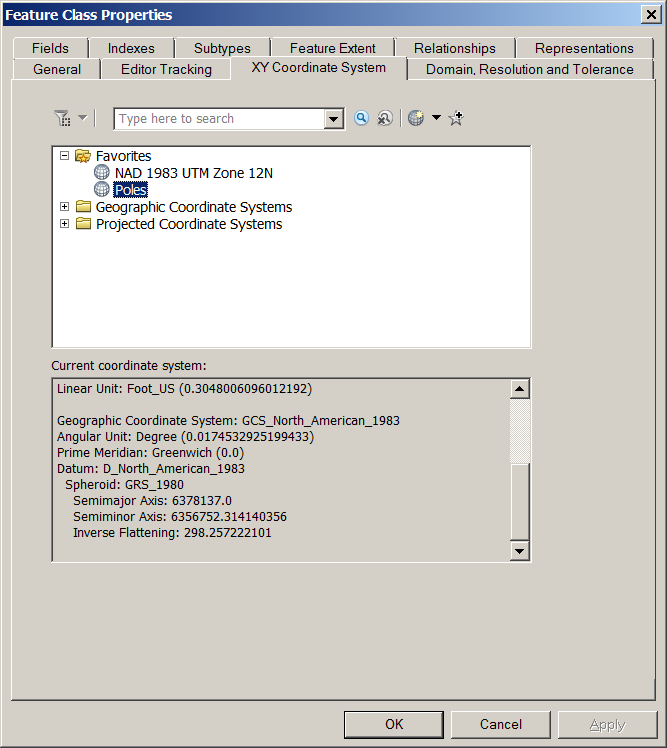Open the Add Coordinate System dropdown arrow
This screenshot has width=667, height=748.
tap(436, 117)
